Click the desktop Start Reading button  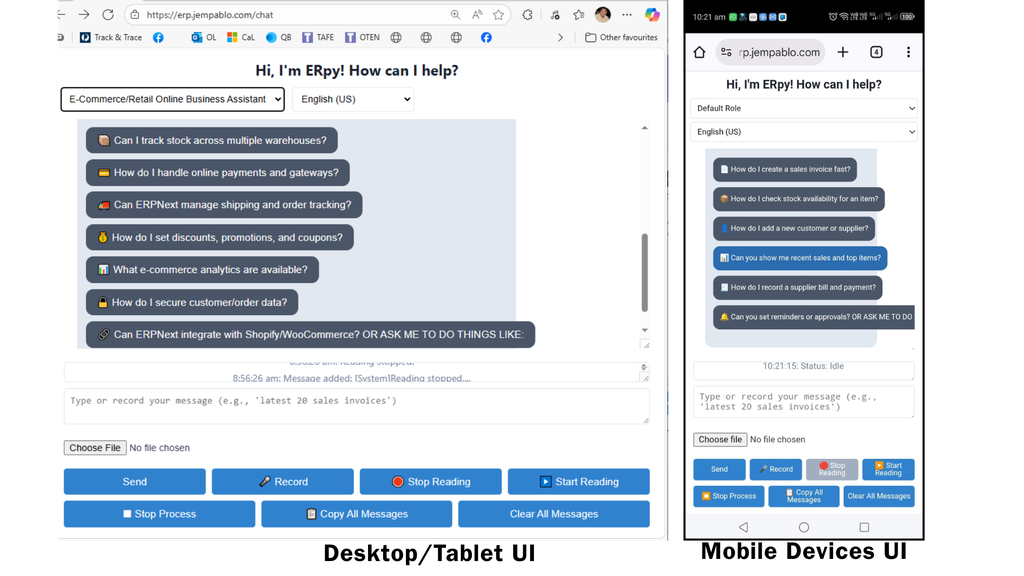[x=579, y=481]
